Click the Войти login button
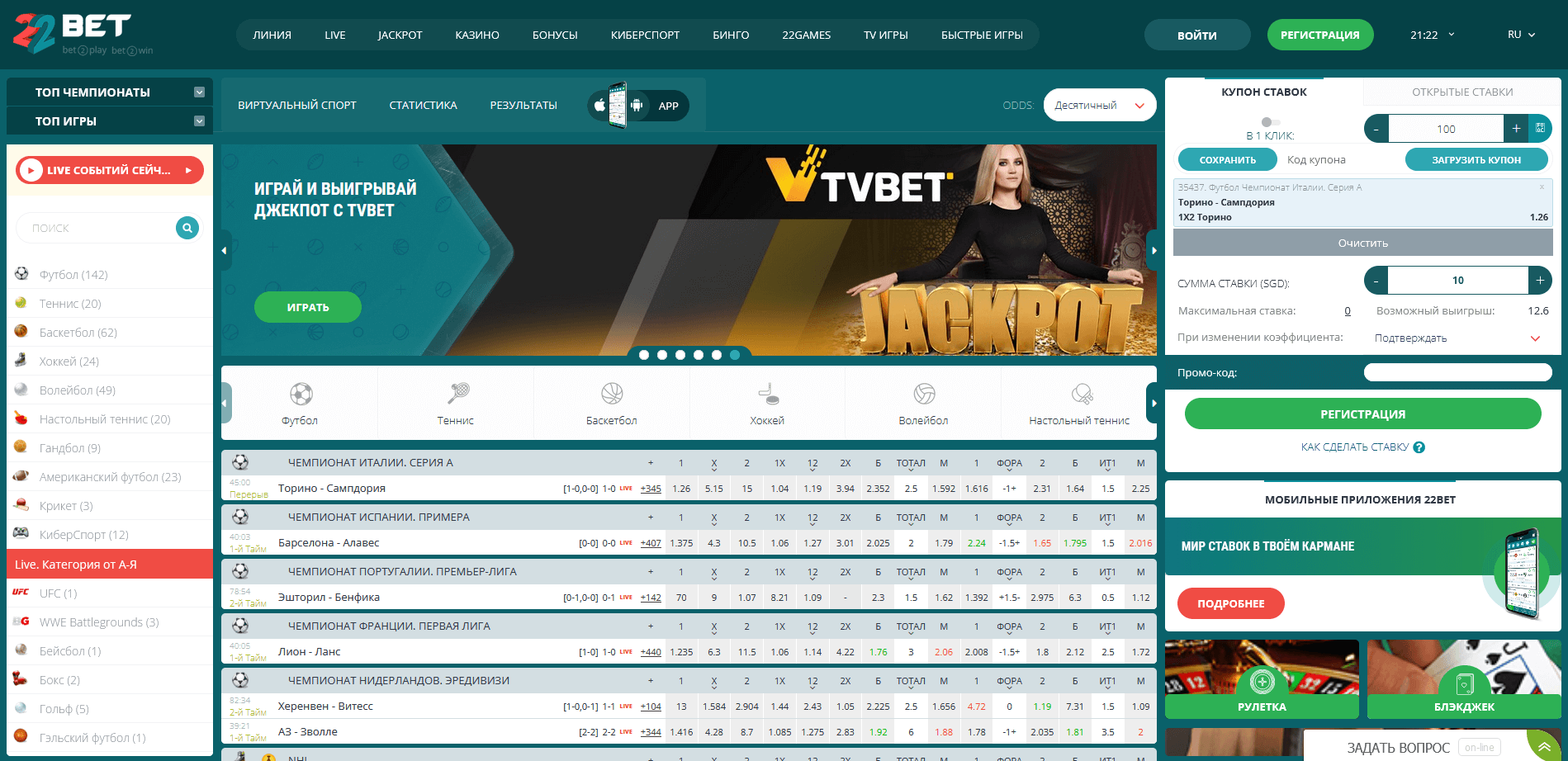This screenshot has width=1568, height=761. pos(1197,35)
